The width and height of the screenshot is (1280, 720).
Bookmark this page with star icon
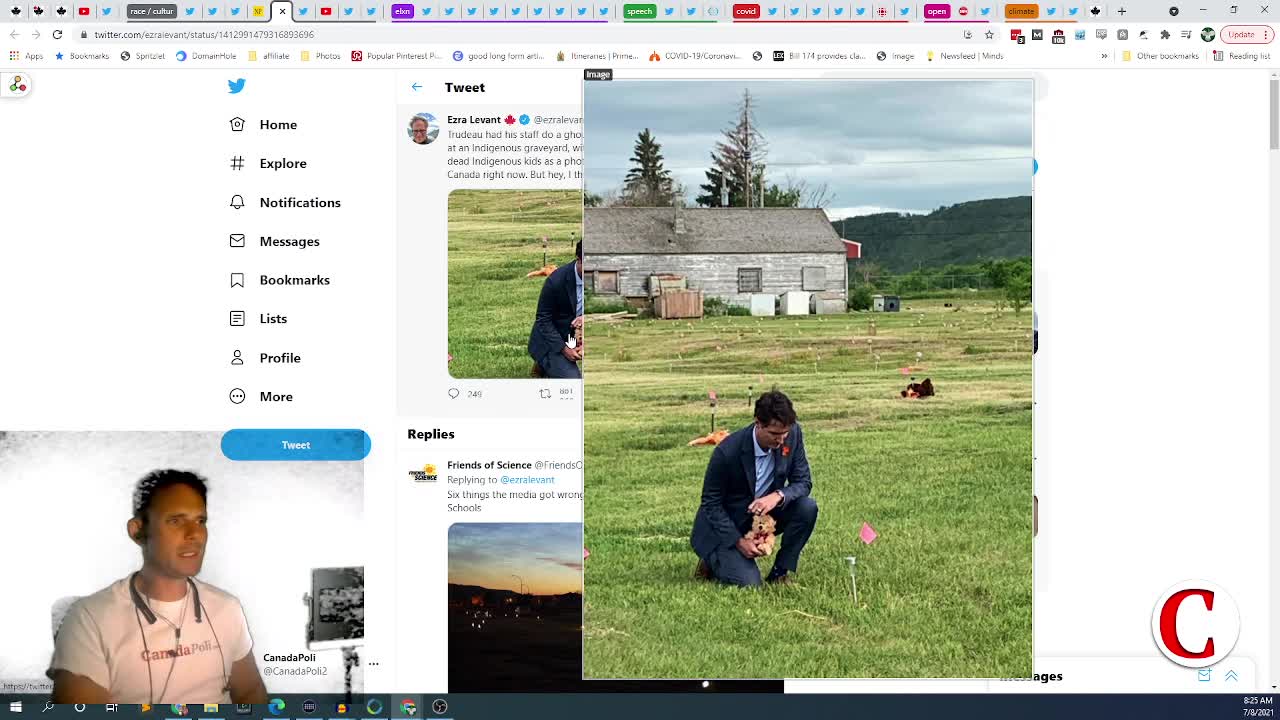tap(988, 34)
